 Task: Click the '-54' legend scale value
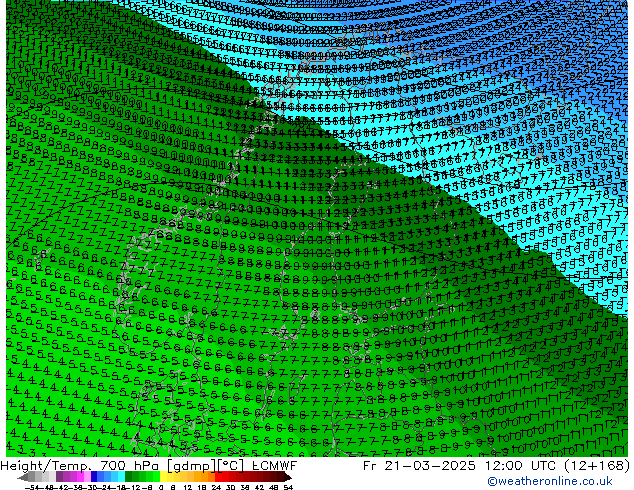click(32, 487)
